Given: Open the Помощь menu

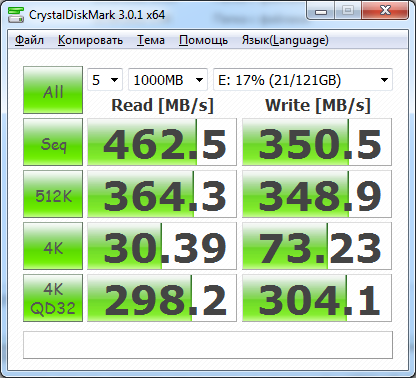Looking at the screenshot, I should coord(203,40).
